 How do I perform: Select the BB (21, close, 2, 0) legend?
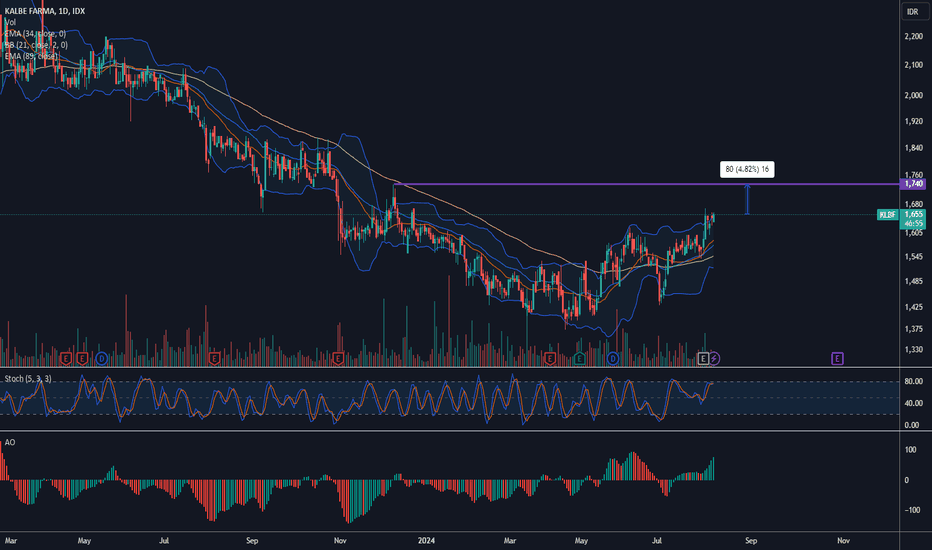[x=36, y=45]
